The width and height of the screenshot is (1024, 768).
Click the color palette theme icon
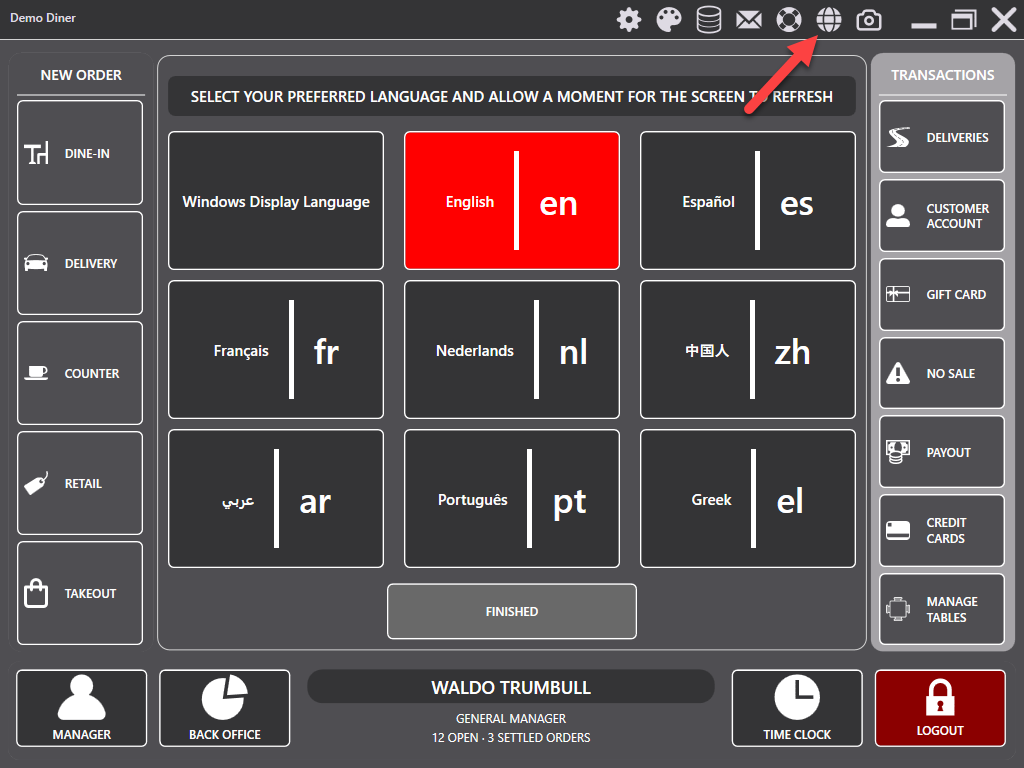pyautogui.click(x=669, y=19)
